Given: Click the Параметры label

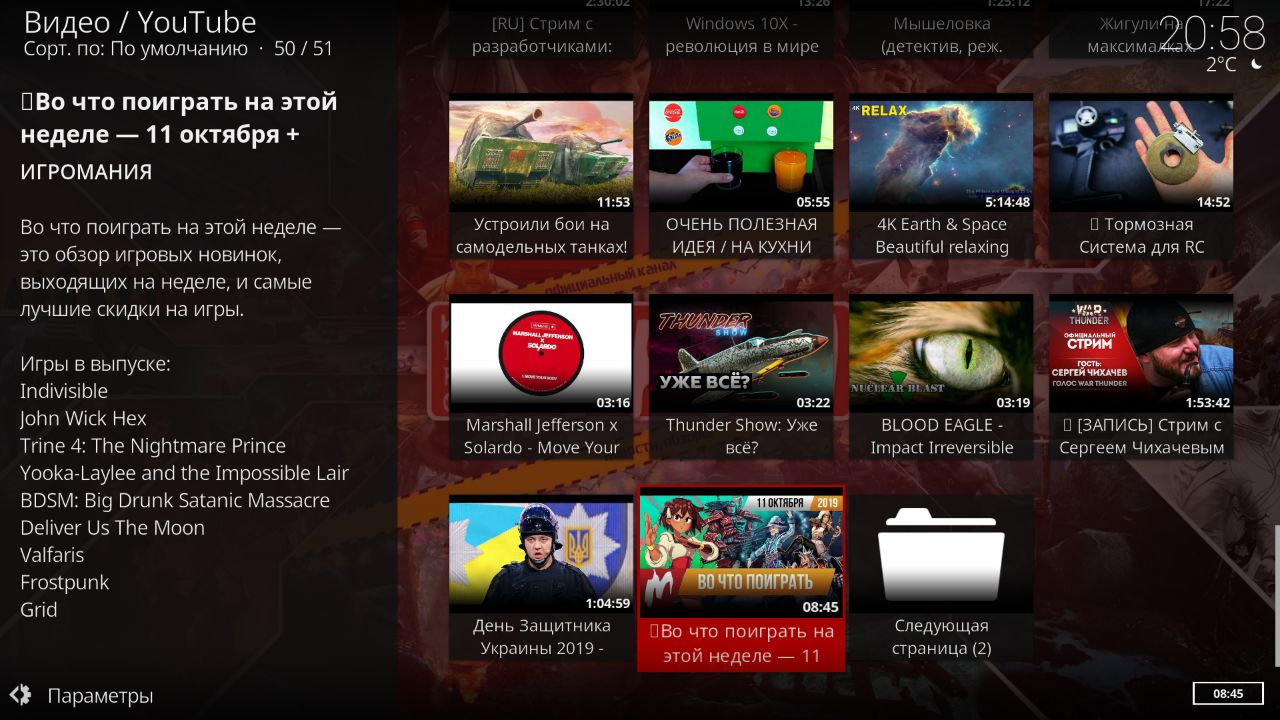Looking at the screenshot, I should point(100,696).
